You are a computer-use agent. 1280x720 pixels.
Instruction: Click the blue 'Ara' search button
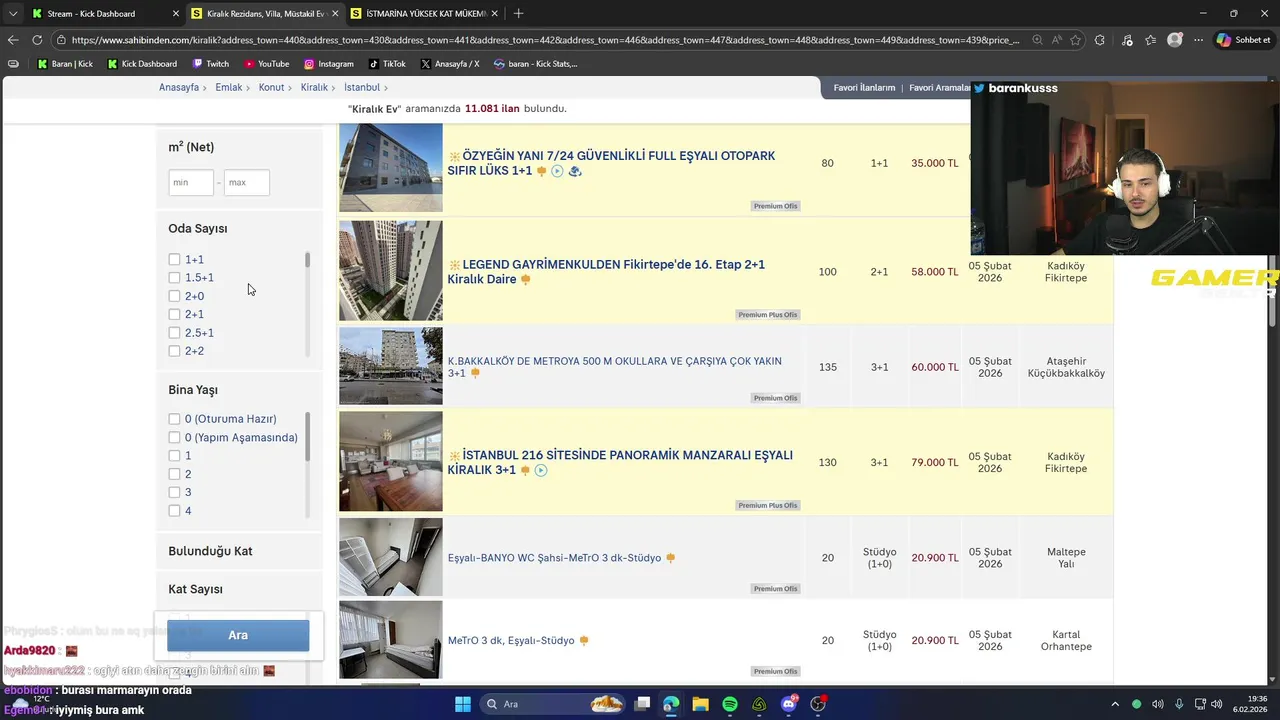pyautogui.click(x=238, y=635)
